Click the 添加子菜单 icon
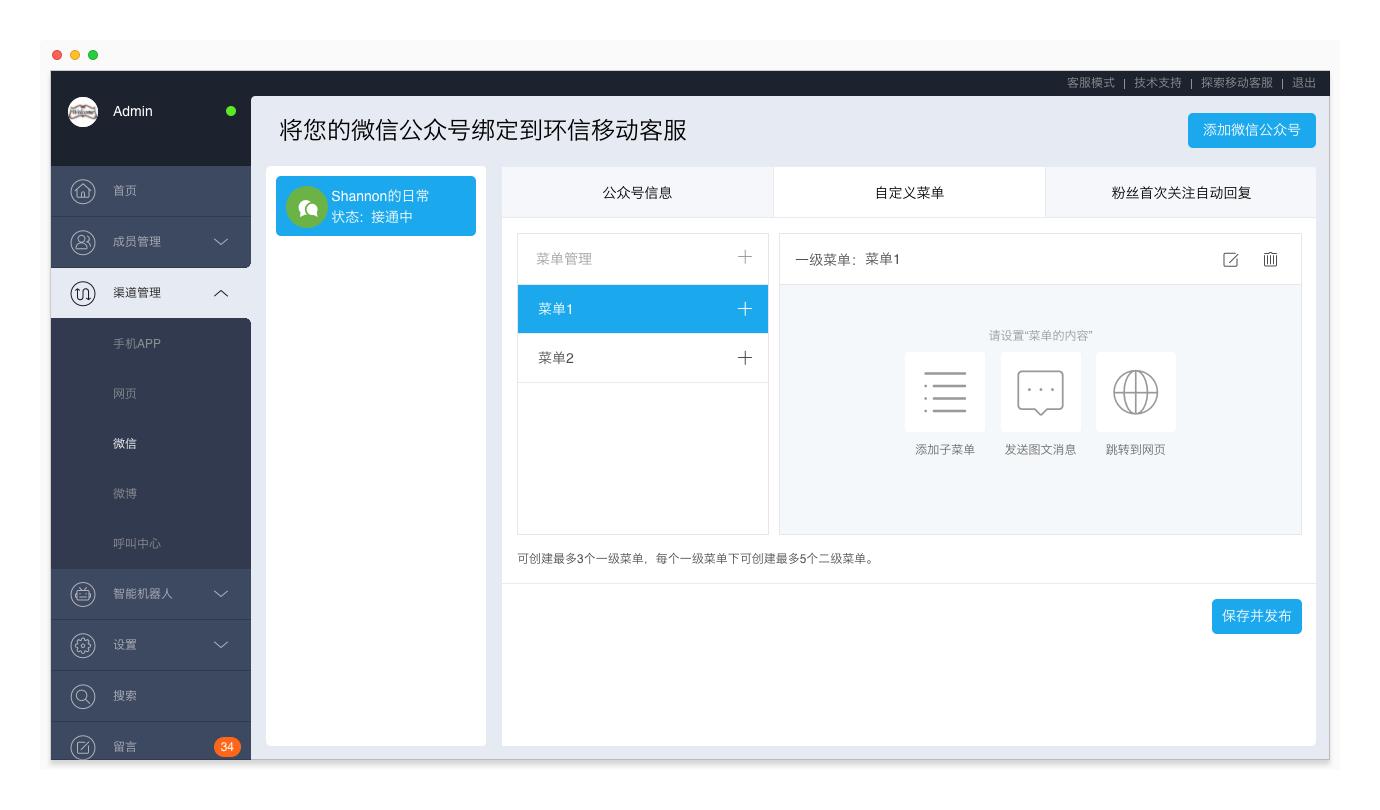The width and height of the screenshot is (1380, 810). (x=944, y=391)
